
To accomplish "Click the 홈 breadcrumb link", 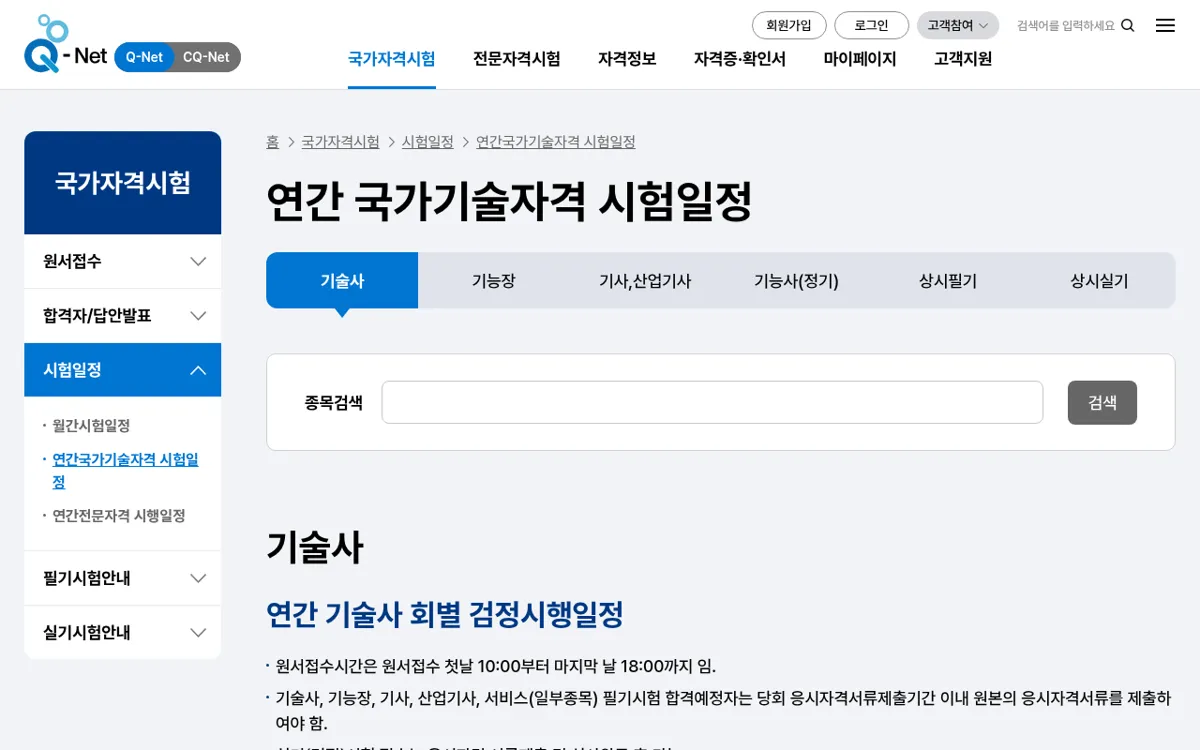I will coord(272,142).
